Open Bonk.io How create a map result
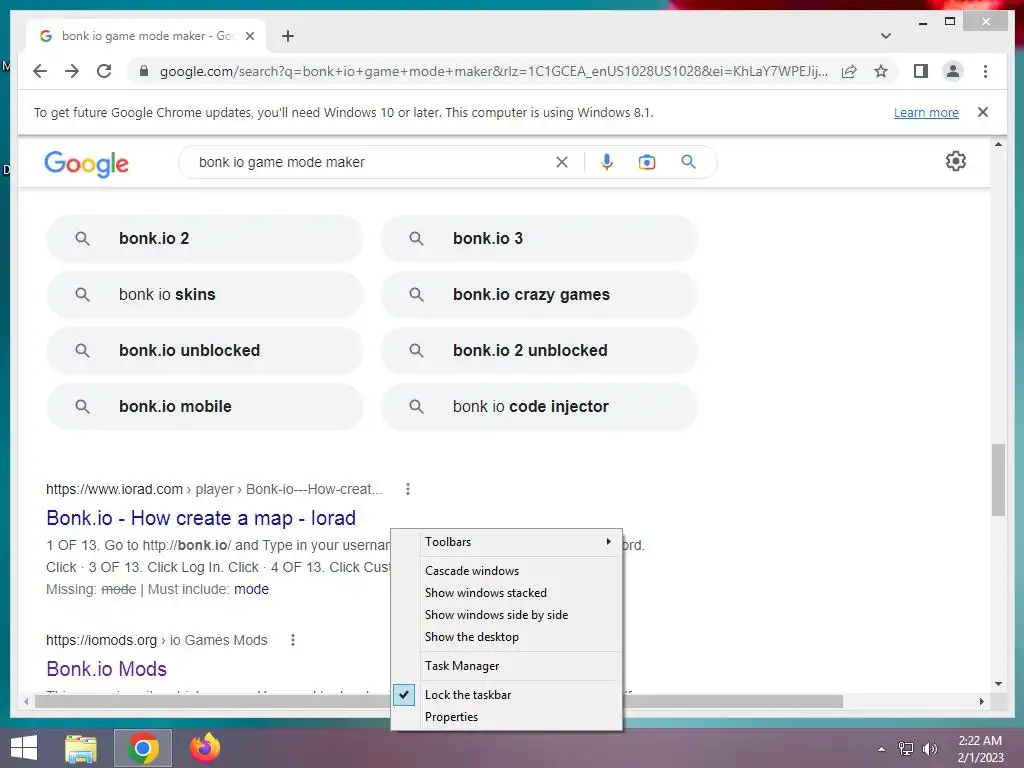 [201, 518]
